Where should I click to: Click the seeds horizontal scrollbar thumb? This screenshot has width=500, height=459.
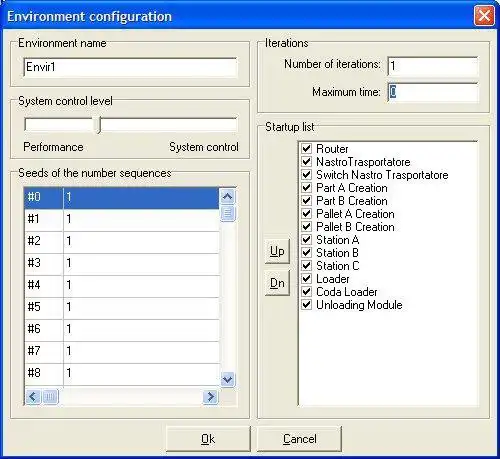50,397
